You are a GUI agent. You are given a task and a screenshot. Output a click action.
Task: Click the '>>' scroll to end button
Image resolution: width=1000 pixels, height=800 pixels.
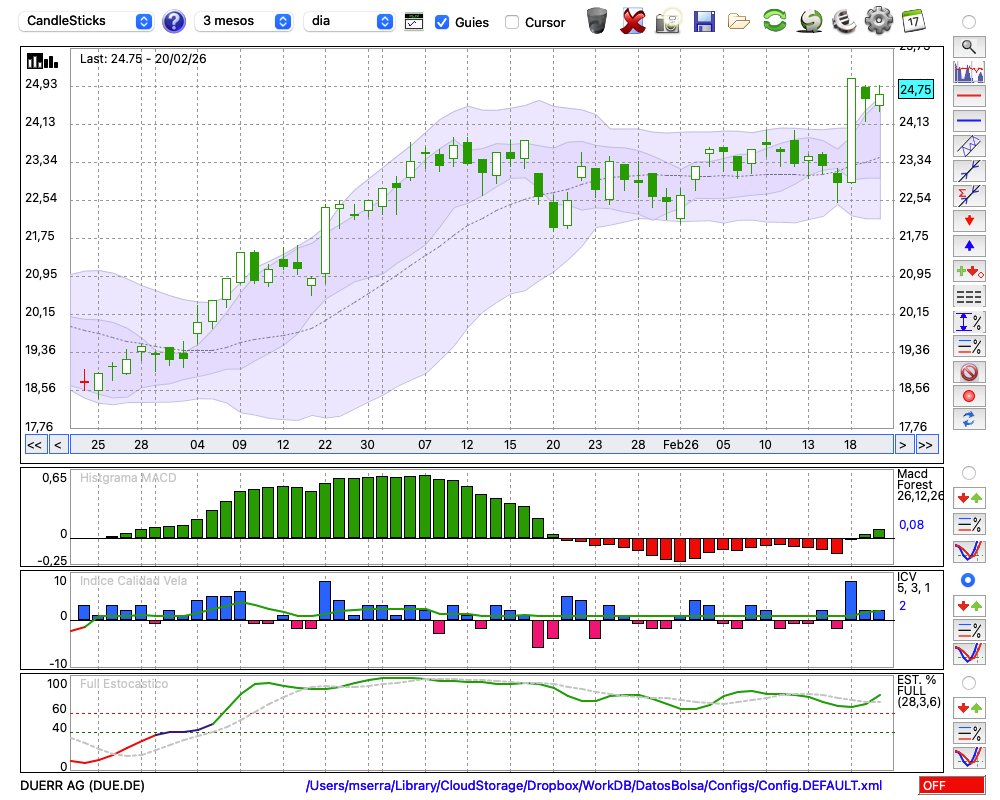click(x=926, y=445)
